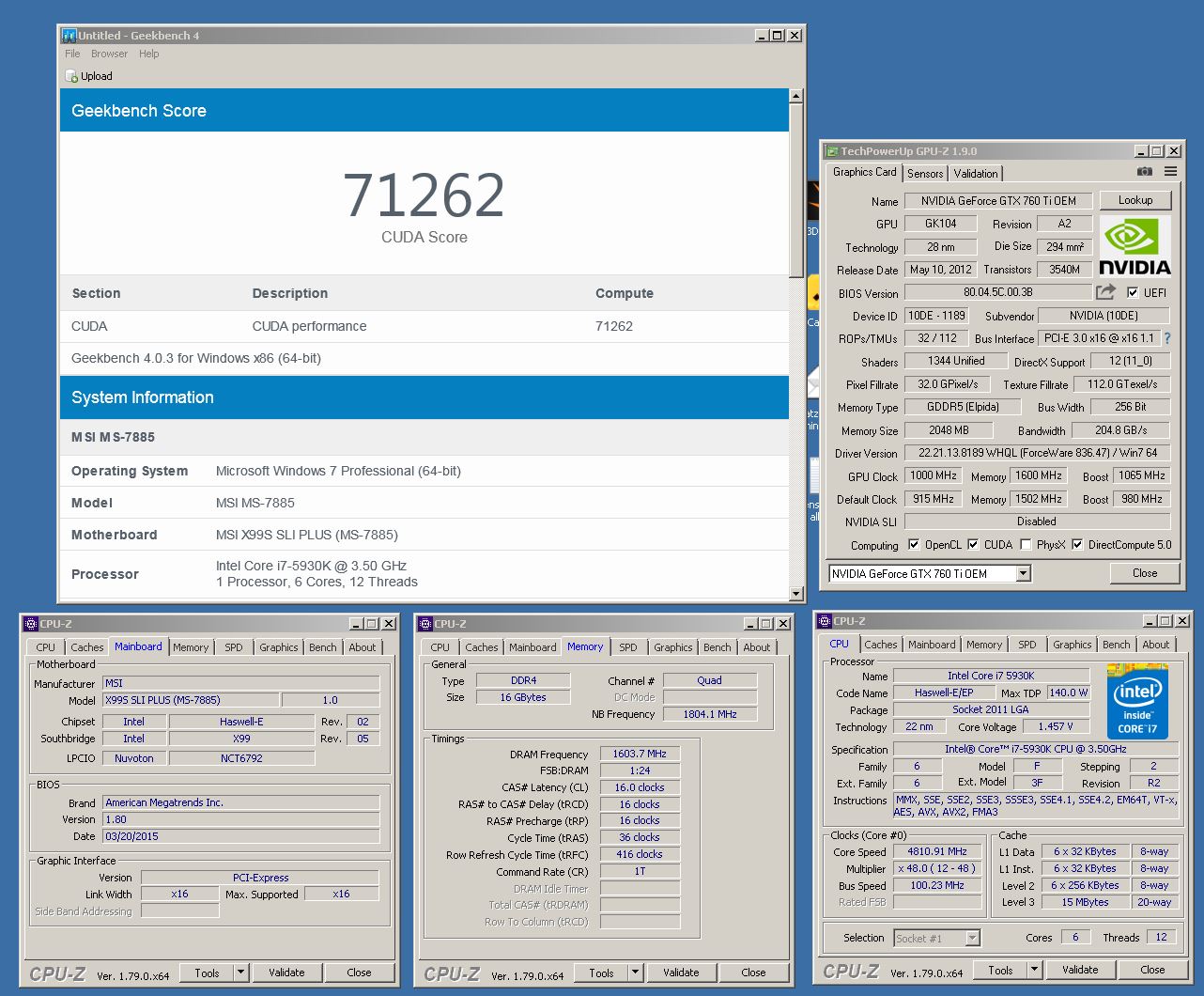
Task: Click the Multiplier x 48.0 value
Action: [x=937, y=869]
